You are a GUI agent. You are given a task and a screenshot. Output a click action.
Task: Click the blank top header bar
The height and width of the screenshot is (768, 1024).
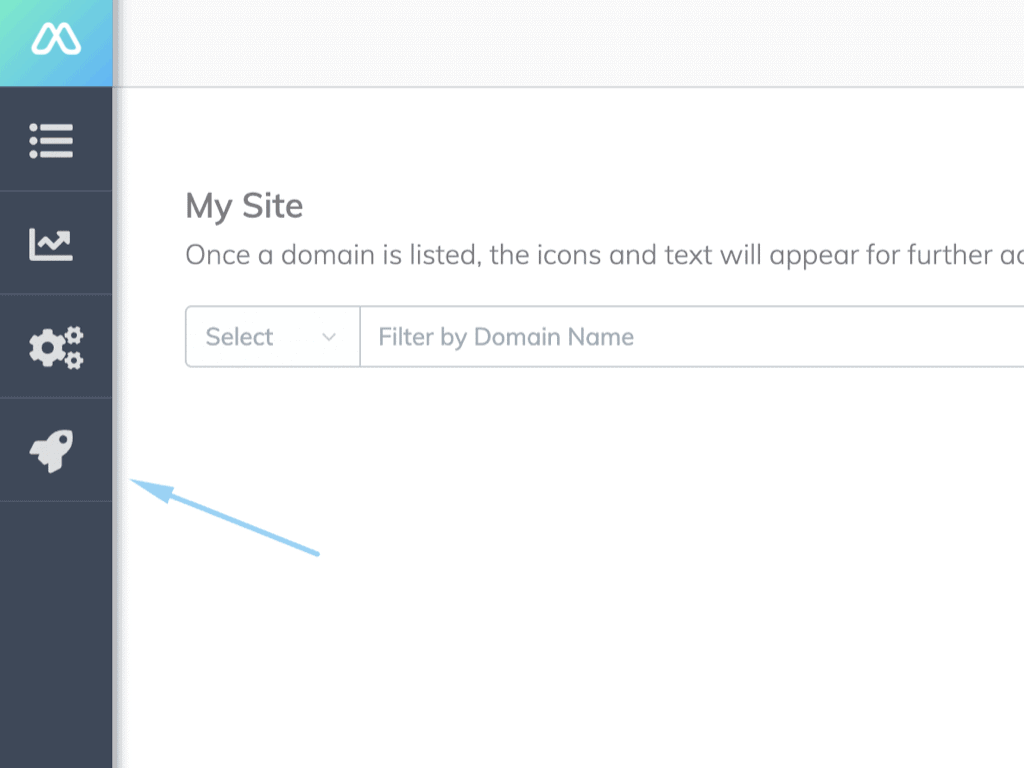click(568, 43)
